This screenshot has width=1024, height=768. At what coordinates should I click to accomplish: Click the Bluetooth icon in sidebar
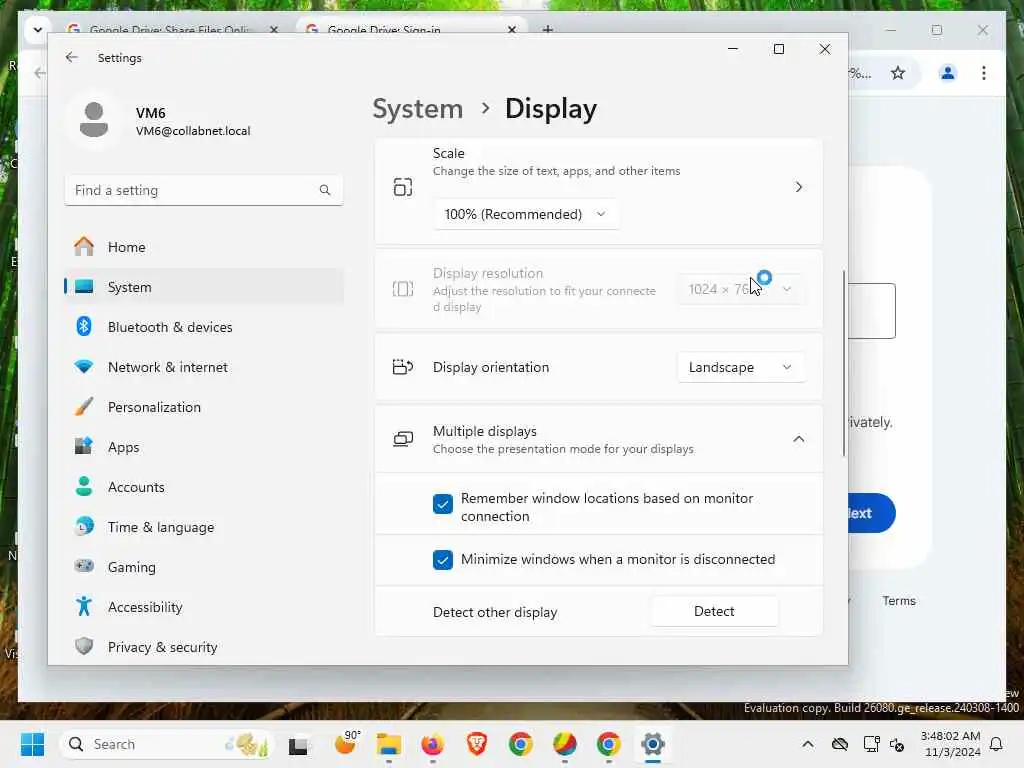(84, 327)
